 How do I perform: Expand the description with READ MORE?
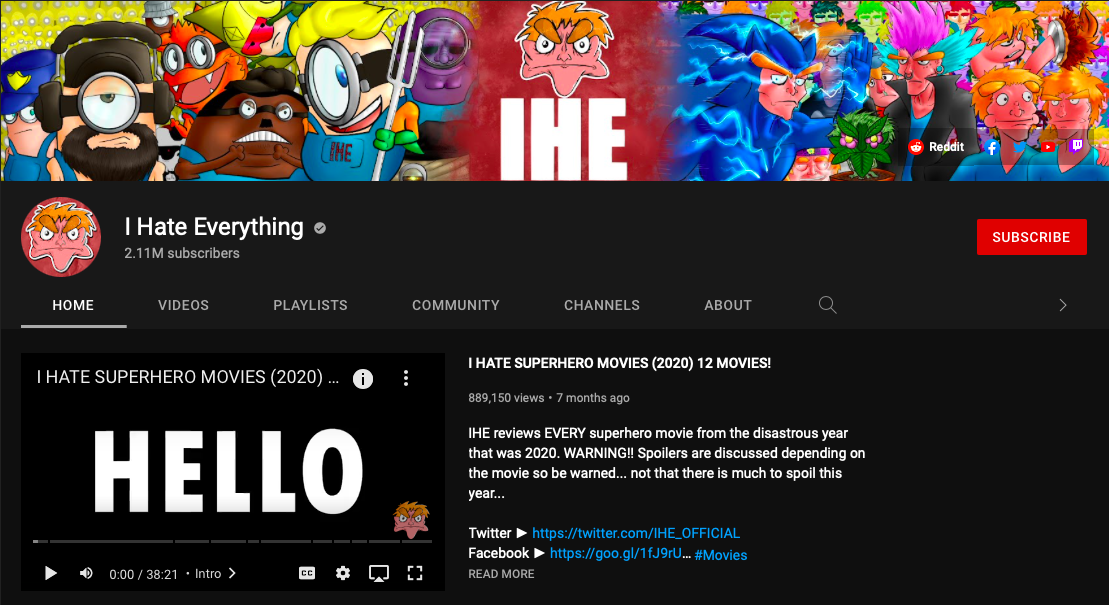pos(501,574)
